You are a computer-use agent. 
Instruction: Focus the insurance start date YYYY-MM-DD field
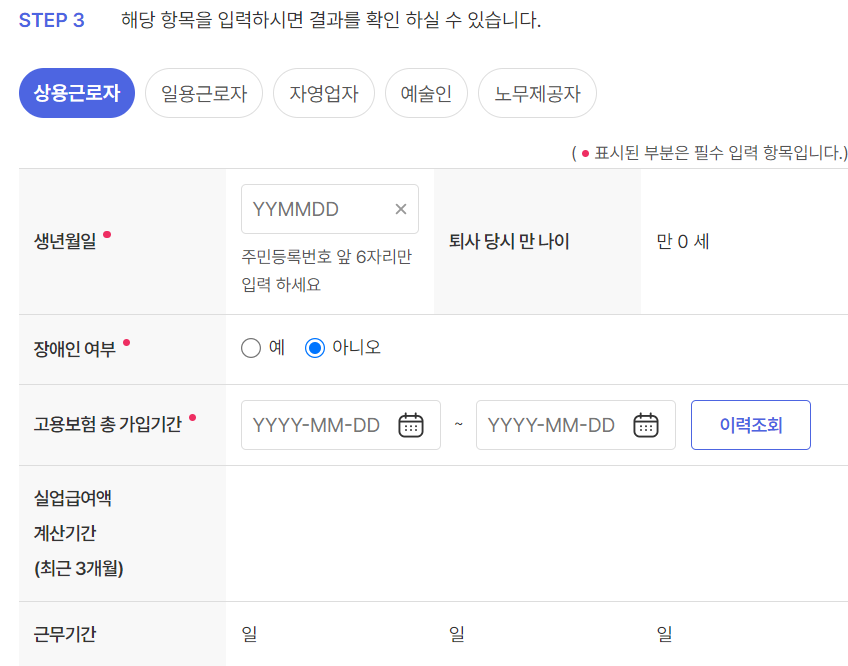(x=320, y=424)
